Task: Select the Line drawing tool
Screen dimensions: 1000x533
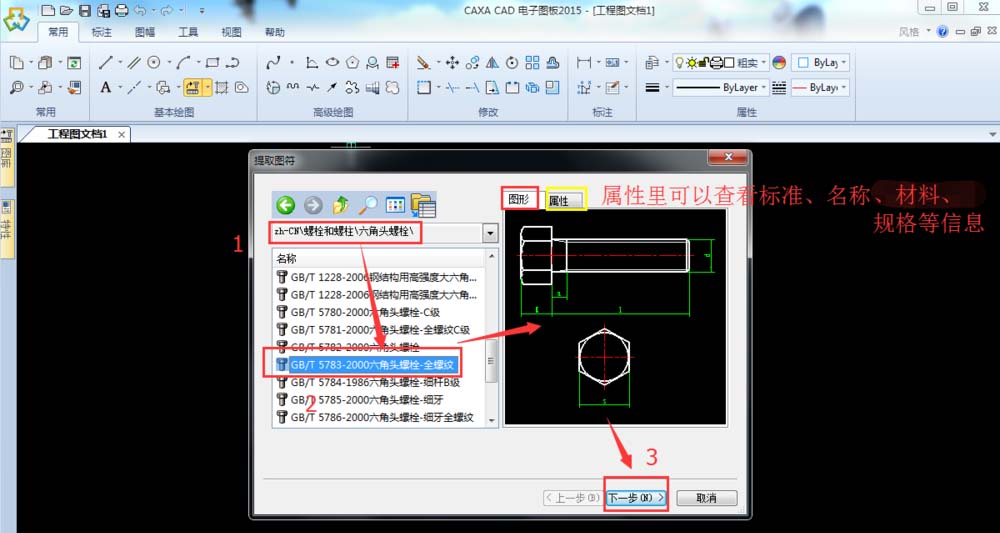Action: (x=106, y=62)
